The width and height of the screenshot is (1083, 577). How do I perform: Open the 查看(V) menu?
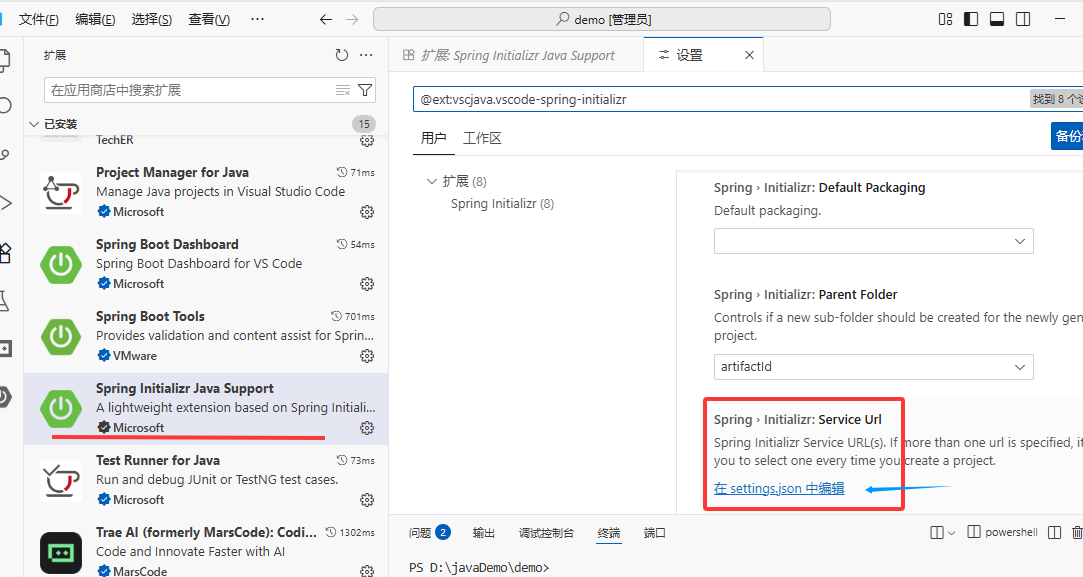[209, 19]
